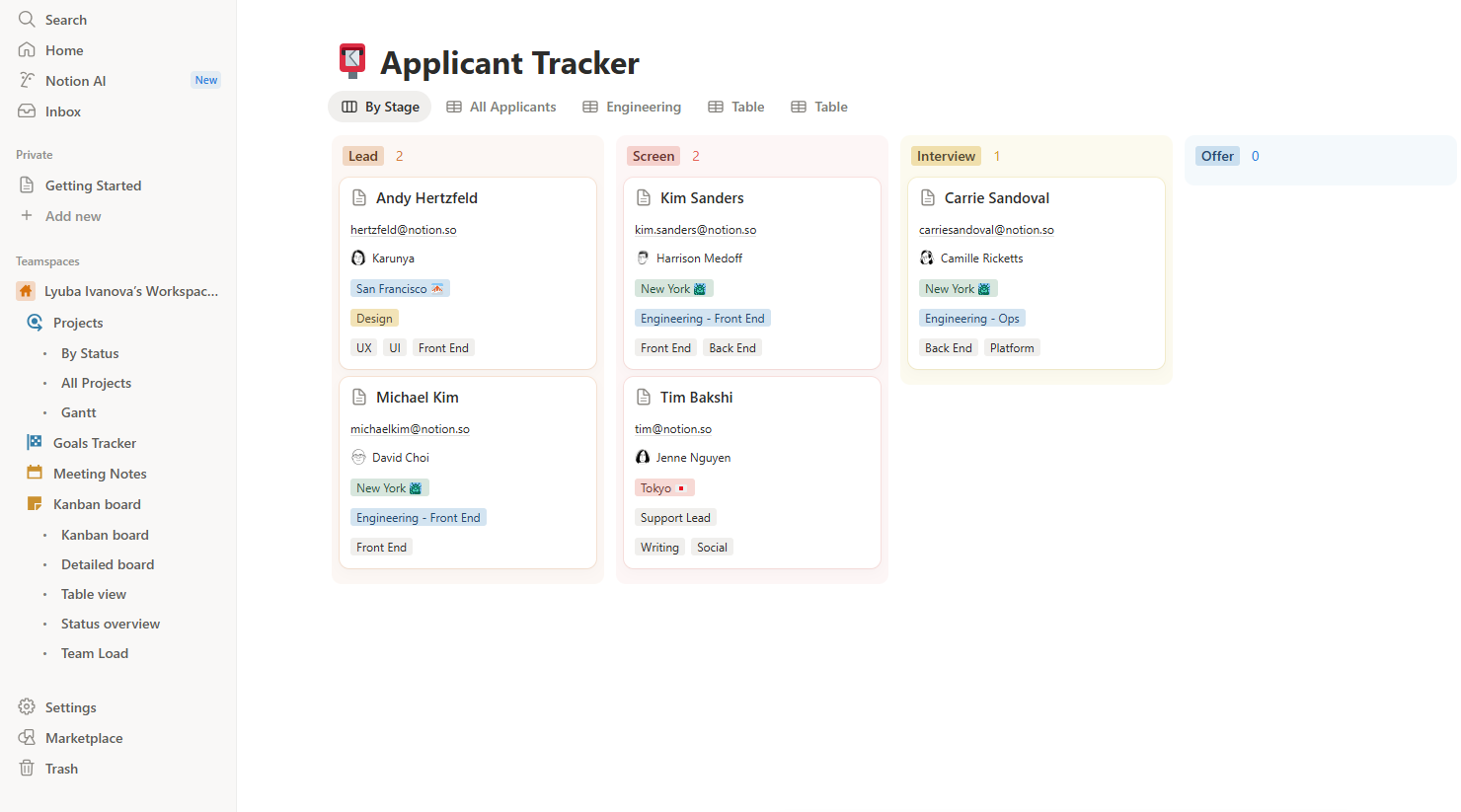1461x812 pixels.
Task: Click the Goals Tracker flag icon
Action: pos(35,443)
